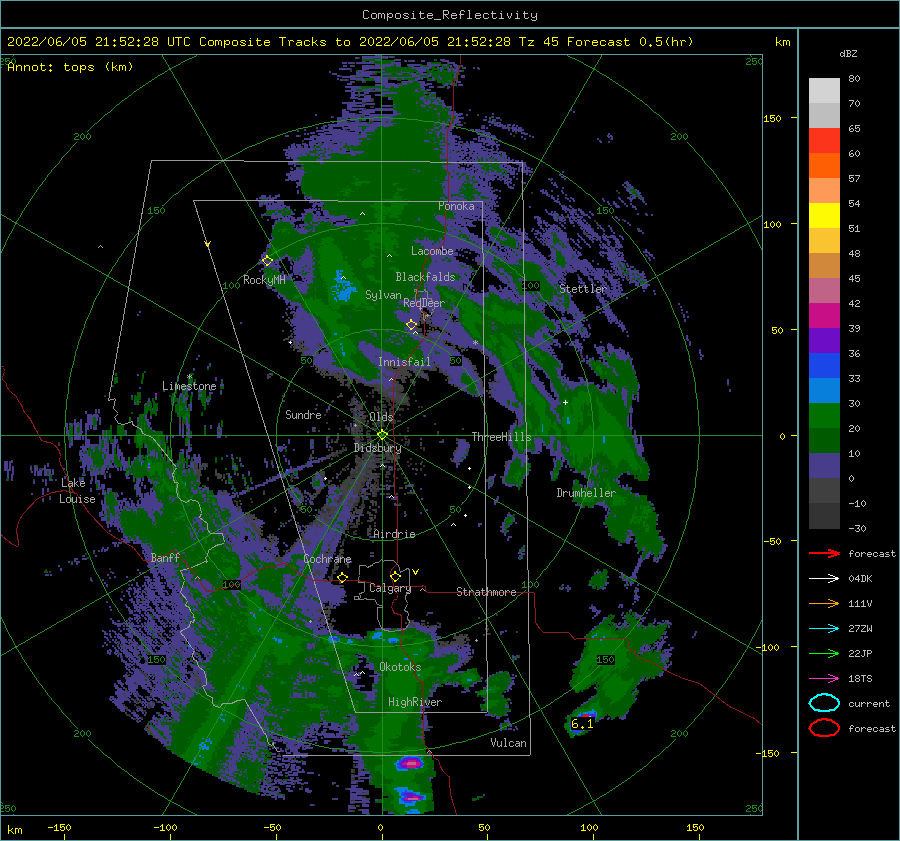Click the lightest gray 70-80 dBZ swatch
This screenshot has width=900, height=841.
(x=824, y=91)
